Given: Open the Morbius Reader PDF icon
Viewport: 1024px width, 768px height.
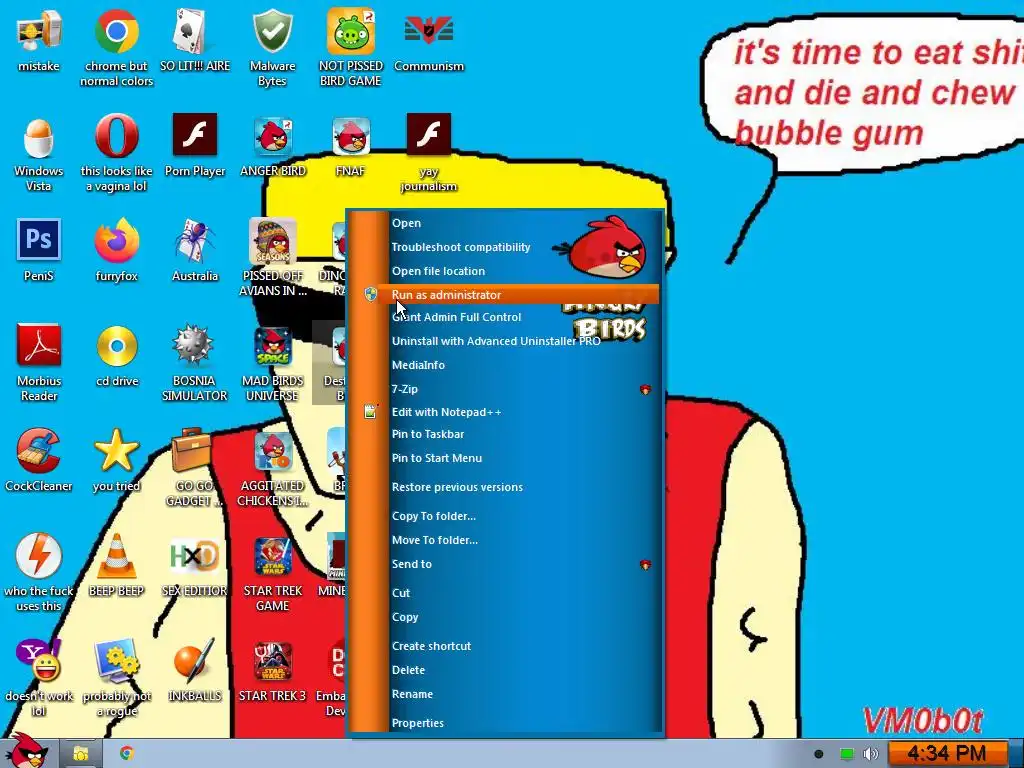Looking at the screenshot, I should (39, 345).
